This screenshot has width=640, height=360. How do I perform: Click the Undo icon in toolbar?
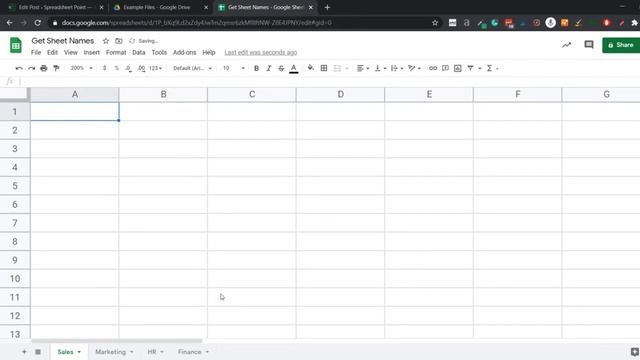19,68
